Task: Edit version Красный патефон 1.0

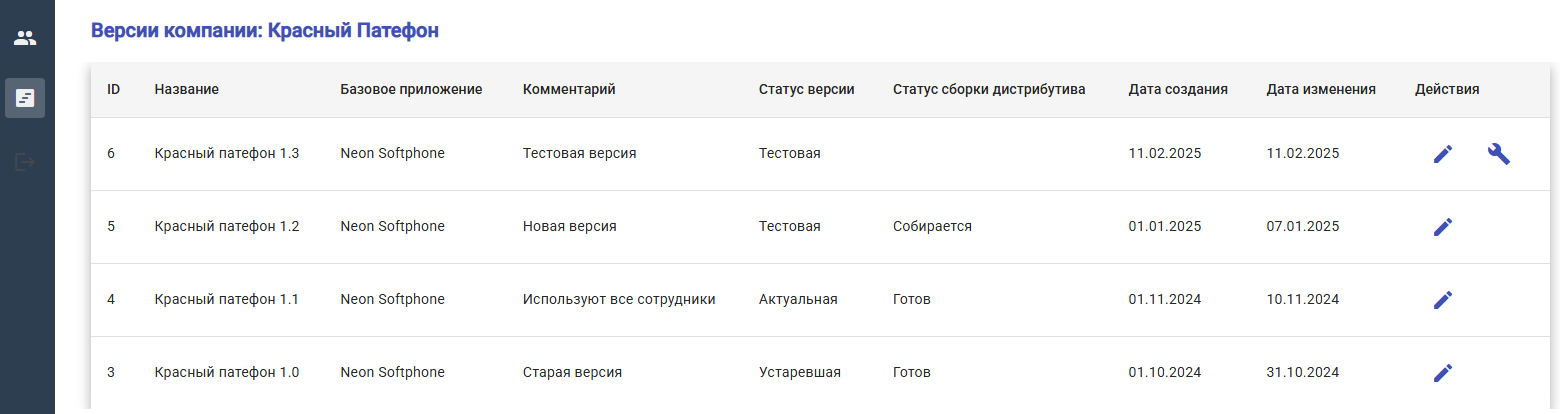Action: tap(1442, 373)
